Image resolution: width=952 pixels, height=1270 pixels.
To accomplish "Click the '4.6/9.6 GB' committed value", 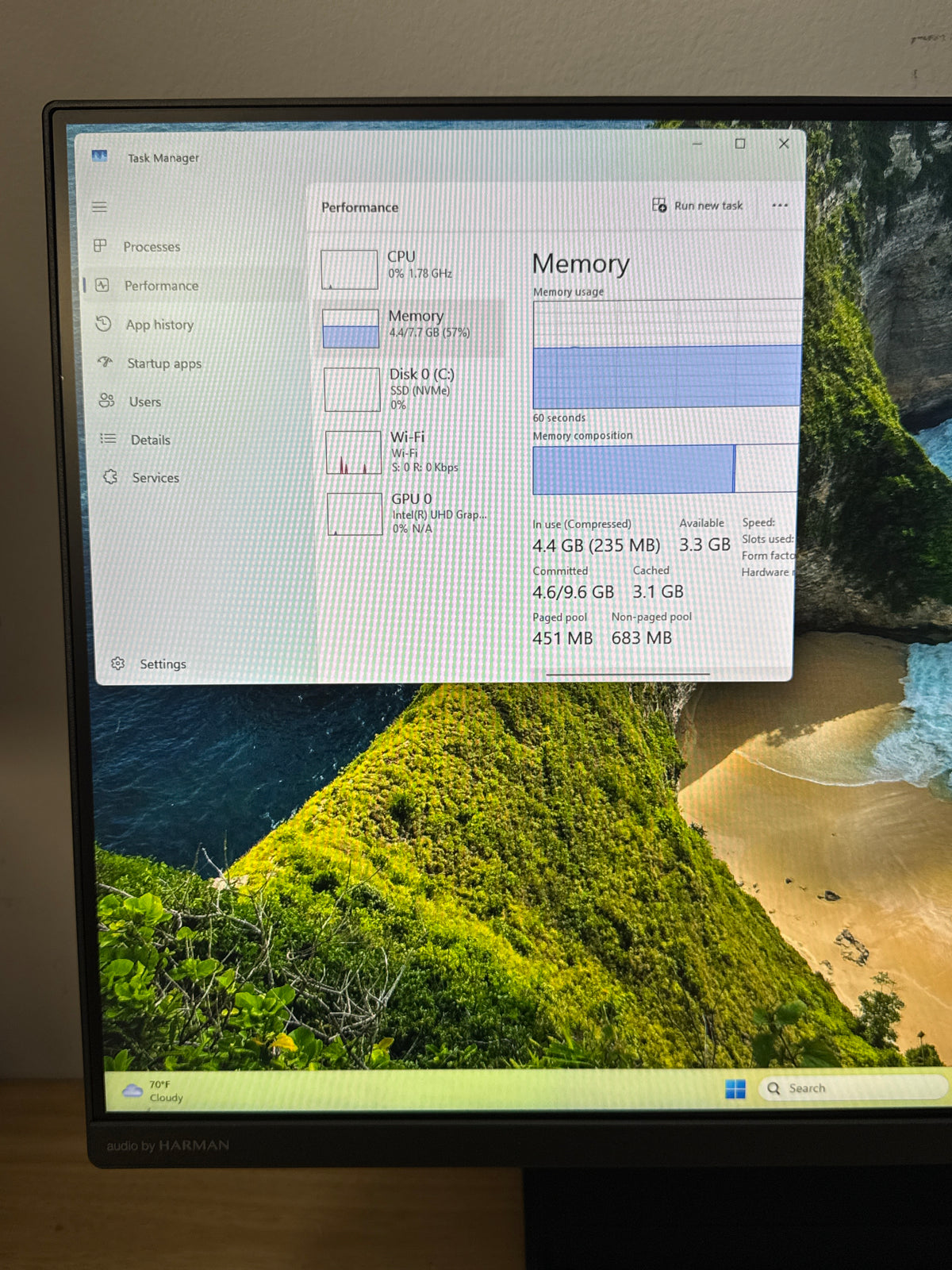I will (573, 592).
